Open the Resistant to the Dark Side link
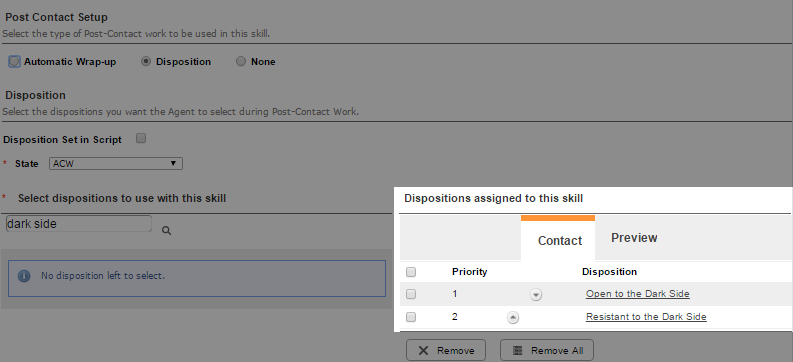 click(x=646, y=317)
